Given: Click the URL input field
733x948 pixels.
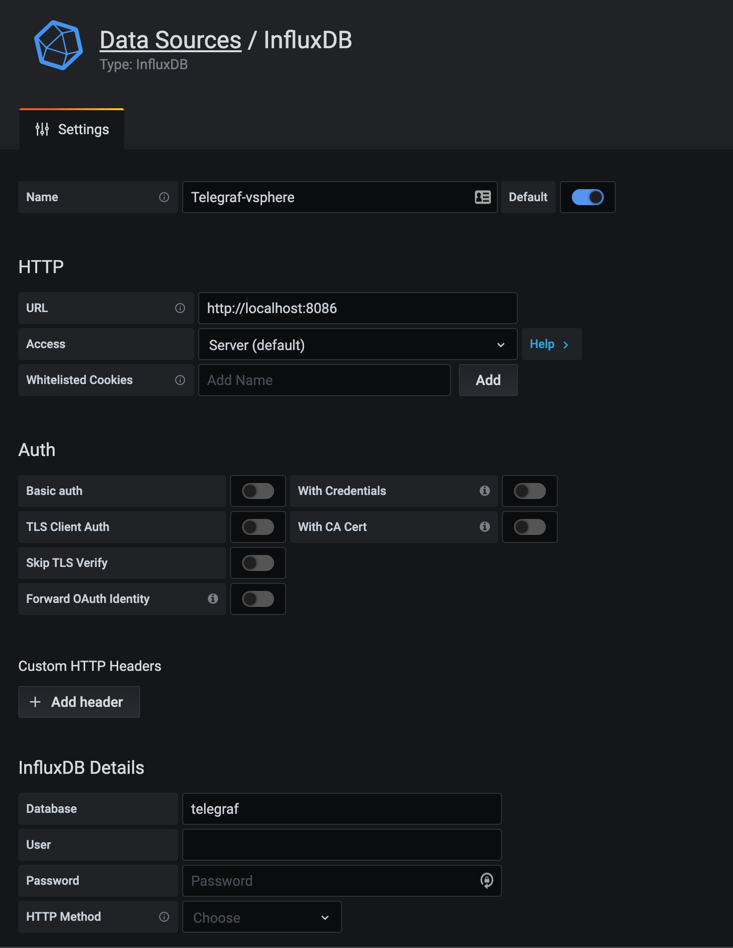Looking at the screenshot, I should coord(358,308).
